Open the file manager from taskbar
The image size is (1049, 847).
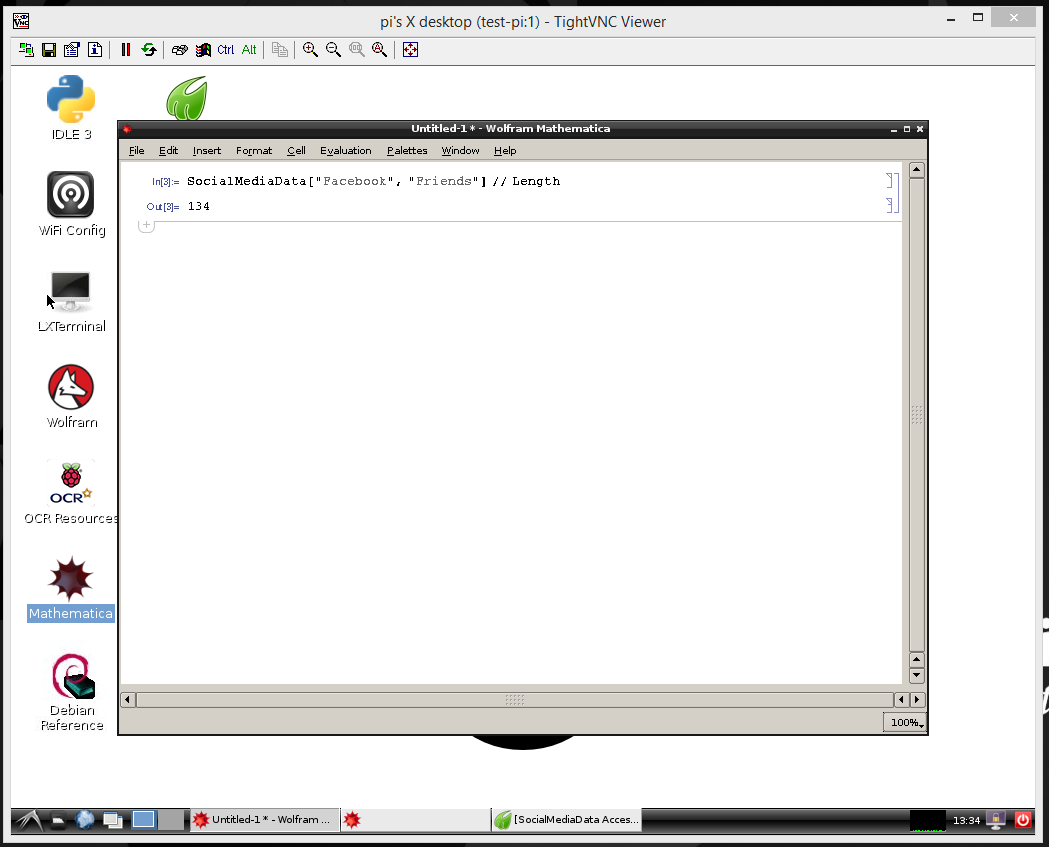[58, 820]
